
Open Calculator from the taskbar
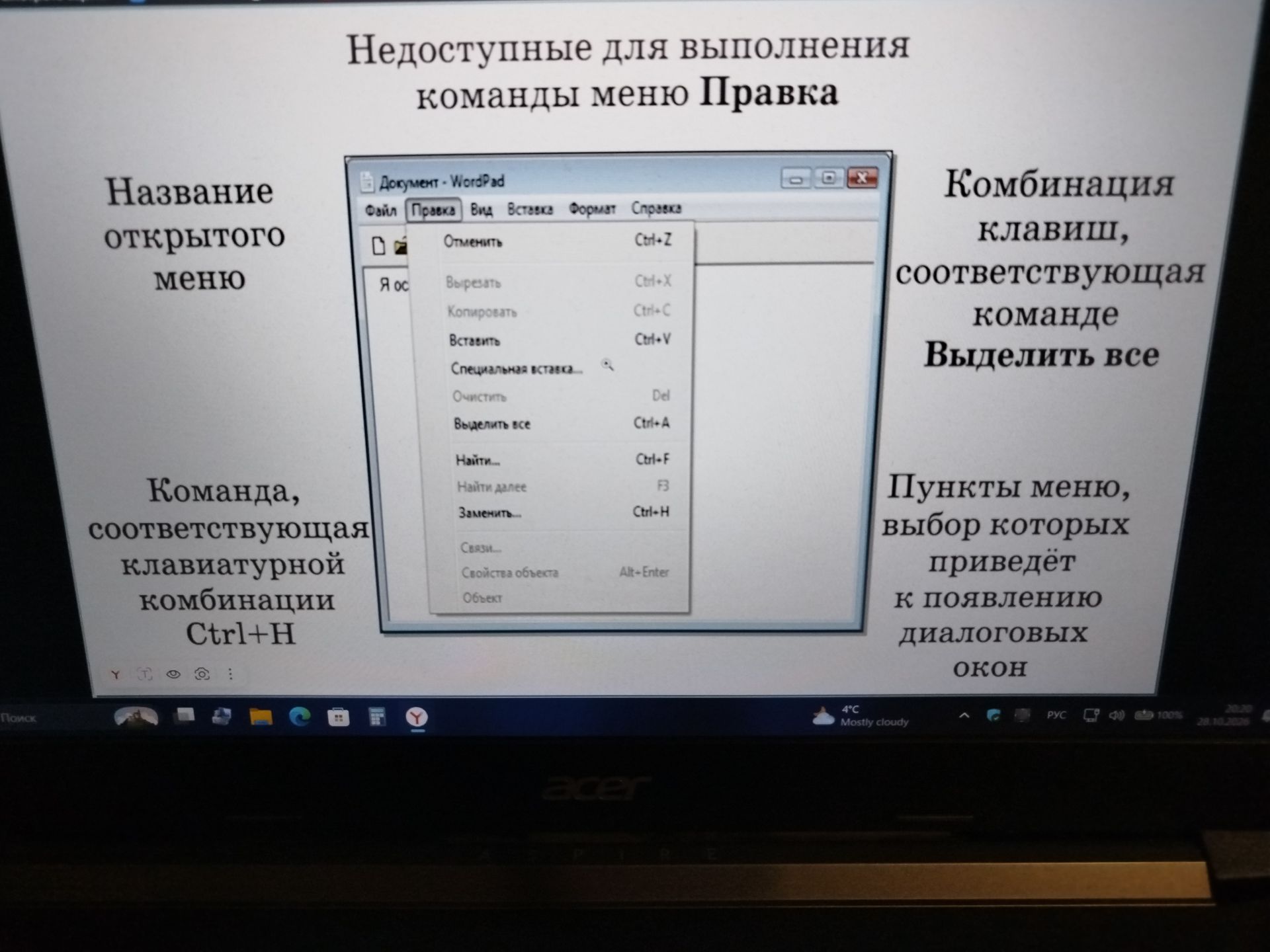377,717
